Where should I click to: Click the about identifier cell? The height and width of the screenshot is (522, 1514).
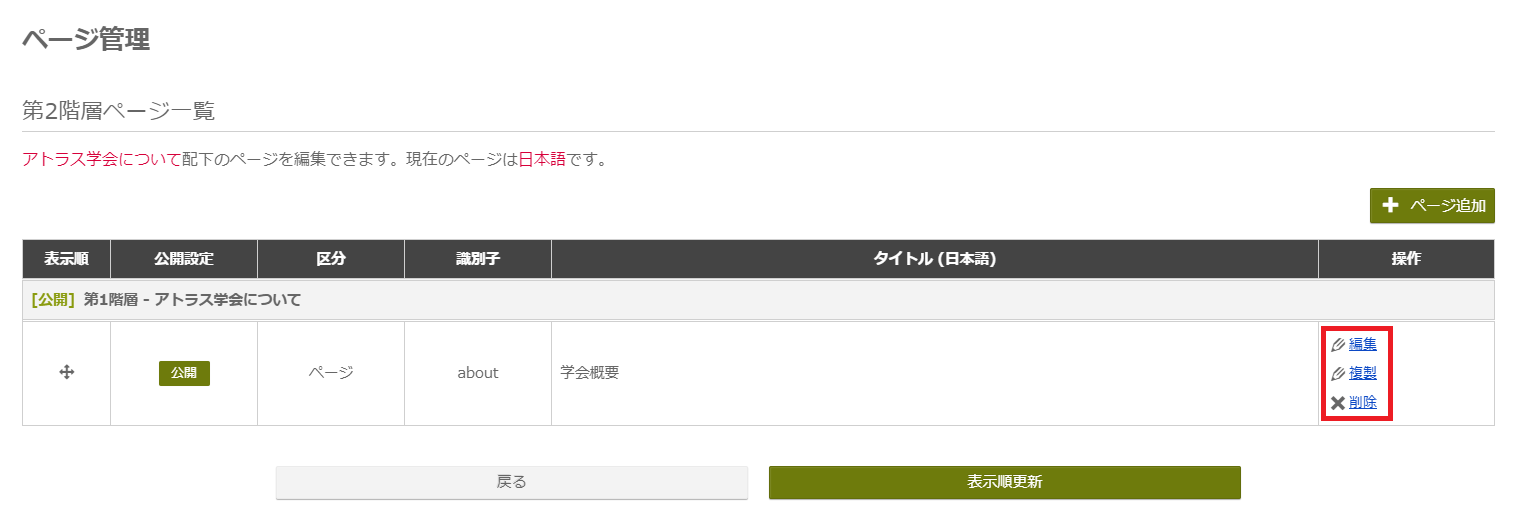478,373
